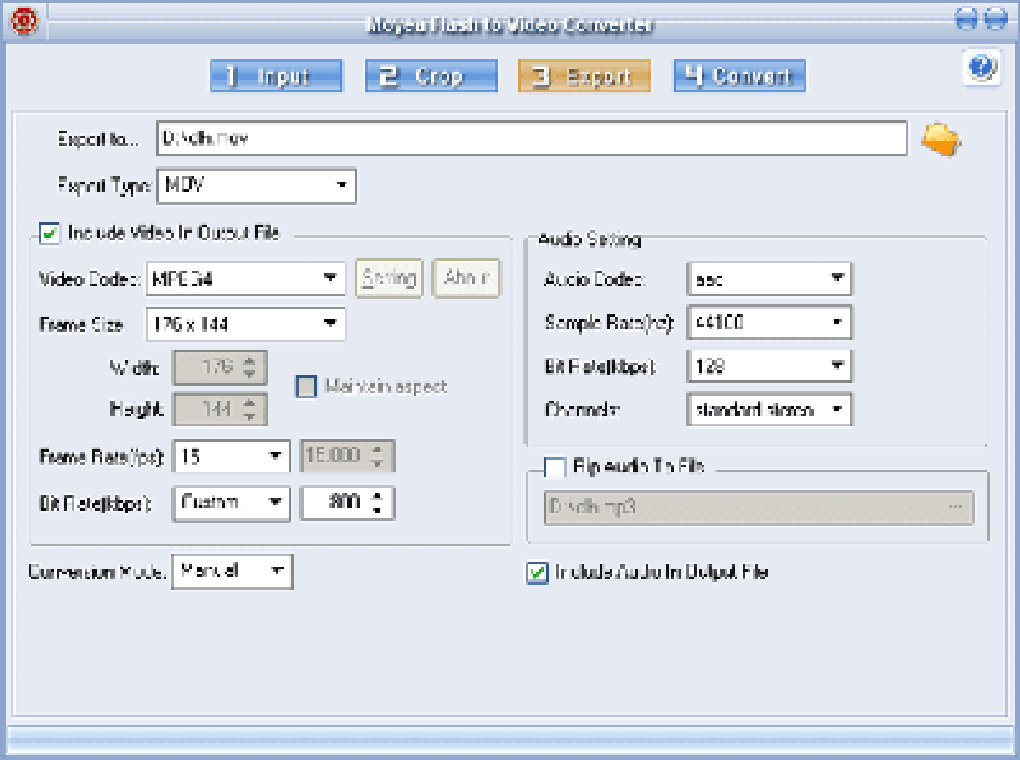Viewport: 1020px width, 760px height.
Task: Toggle the Rip Audio To File checkbox
Action: click(x=554, y=467)
